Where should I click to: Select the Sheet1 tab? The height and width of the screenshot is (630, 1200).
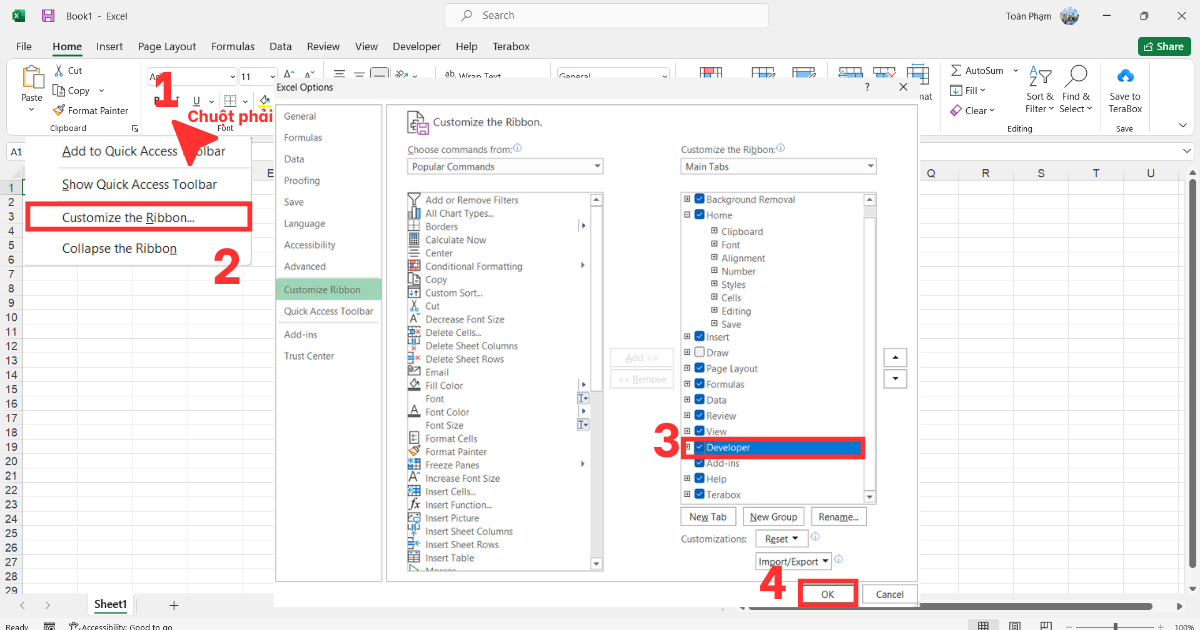pyautogui.click(x=110, y=604)
